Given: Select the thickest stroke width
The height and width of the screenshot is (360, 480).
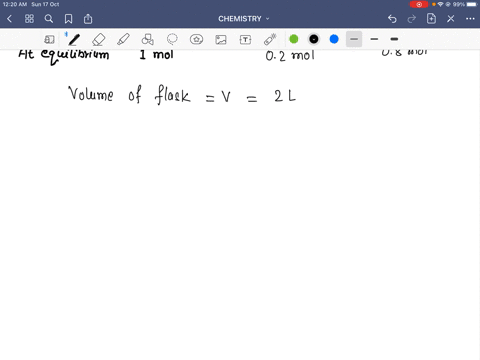Looking at the screenshot, I should pyautogui.click(x=394, y=39).
